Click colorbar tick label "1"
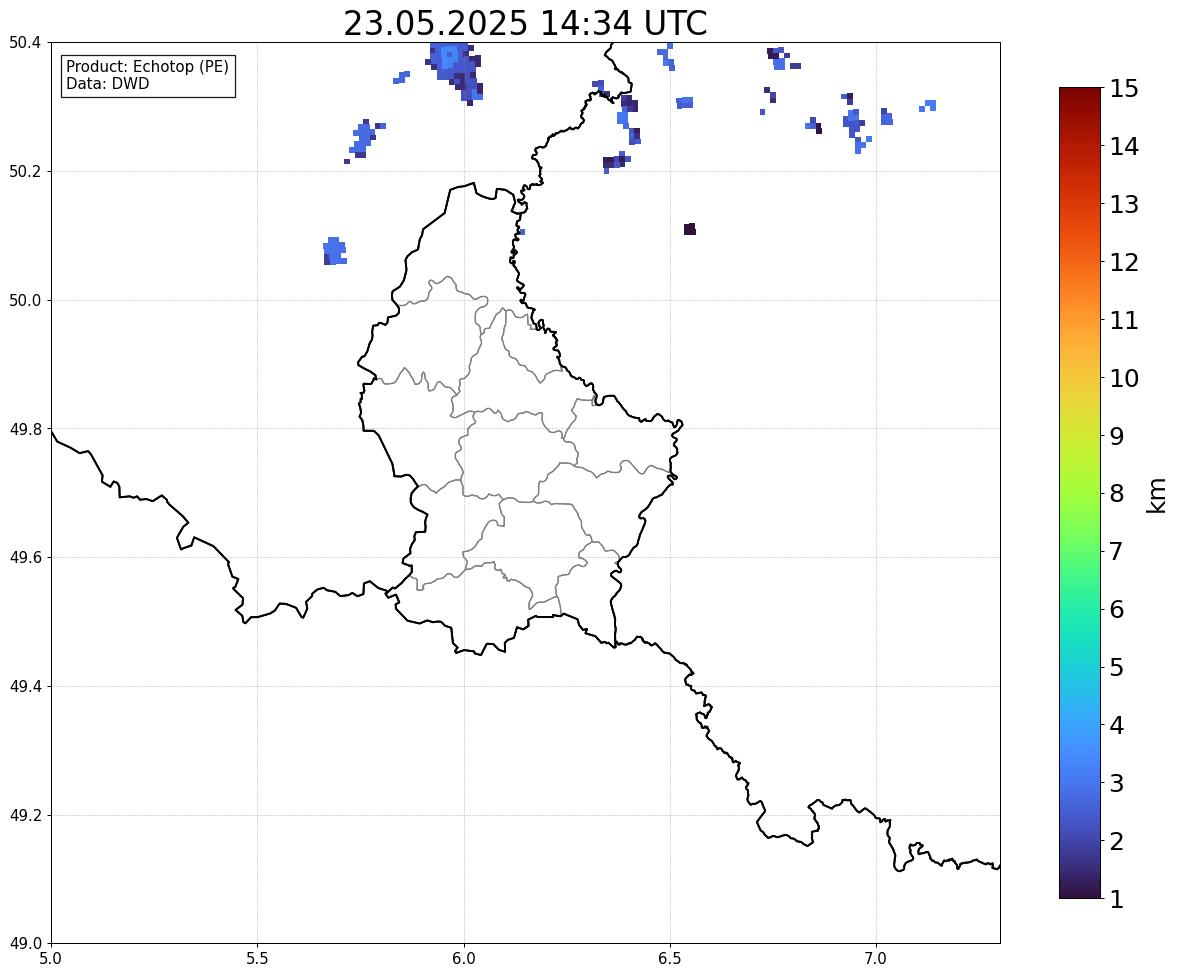Screen dimensions: 1178x976 [1117, 899]
